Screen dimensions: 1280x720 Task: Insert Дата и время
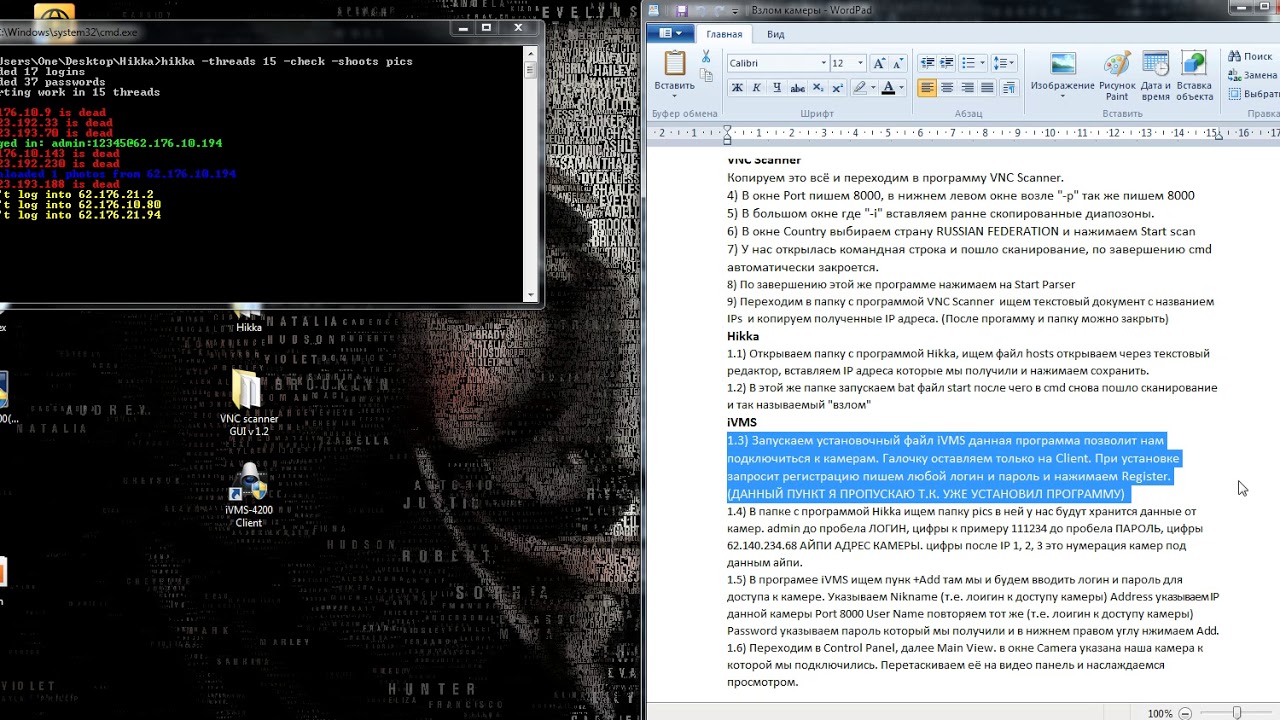coord(1155,76)
